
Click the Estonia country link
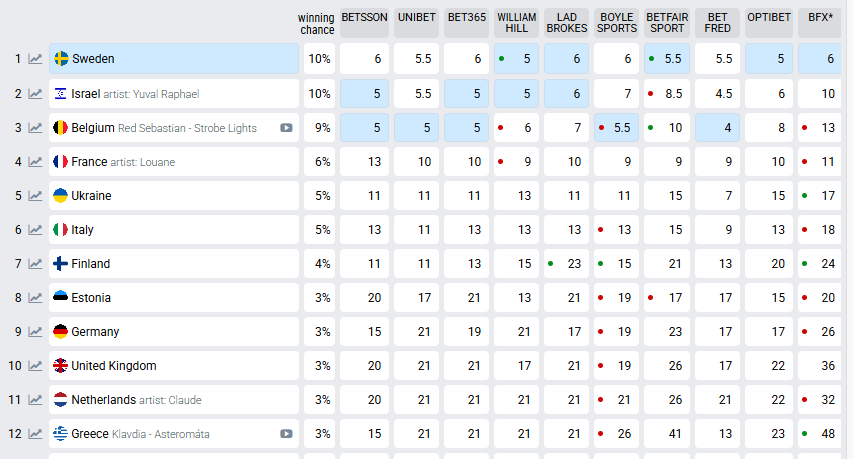tap(91, 298)
